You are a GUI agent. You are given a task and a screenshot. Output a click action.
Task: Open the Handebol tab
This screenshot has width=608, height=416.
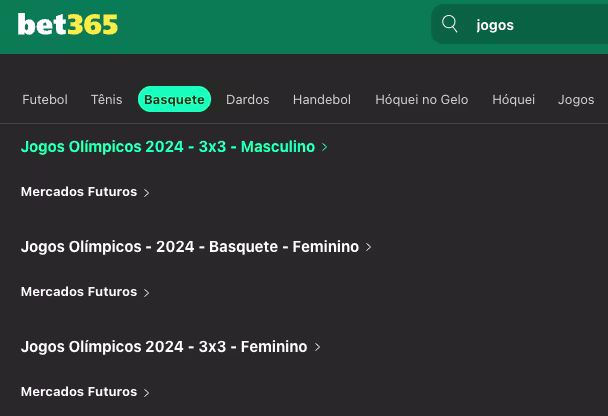click(322, 100)
